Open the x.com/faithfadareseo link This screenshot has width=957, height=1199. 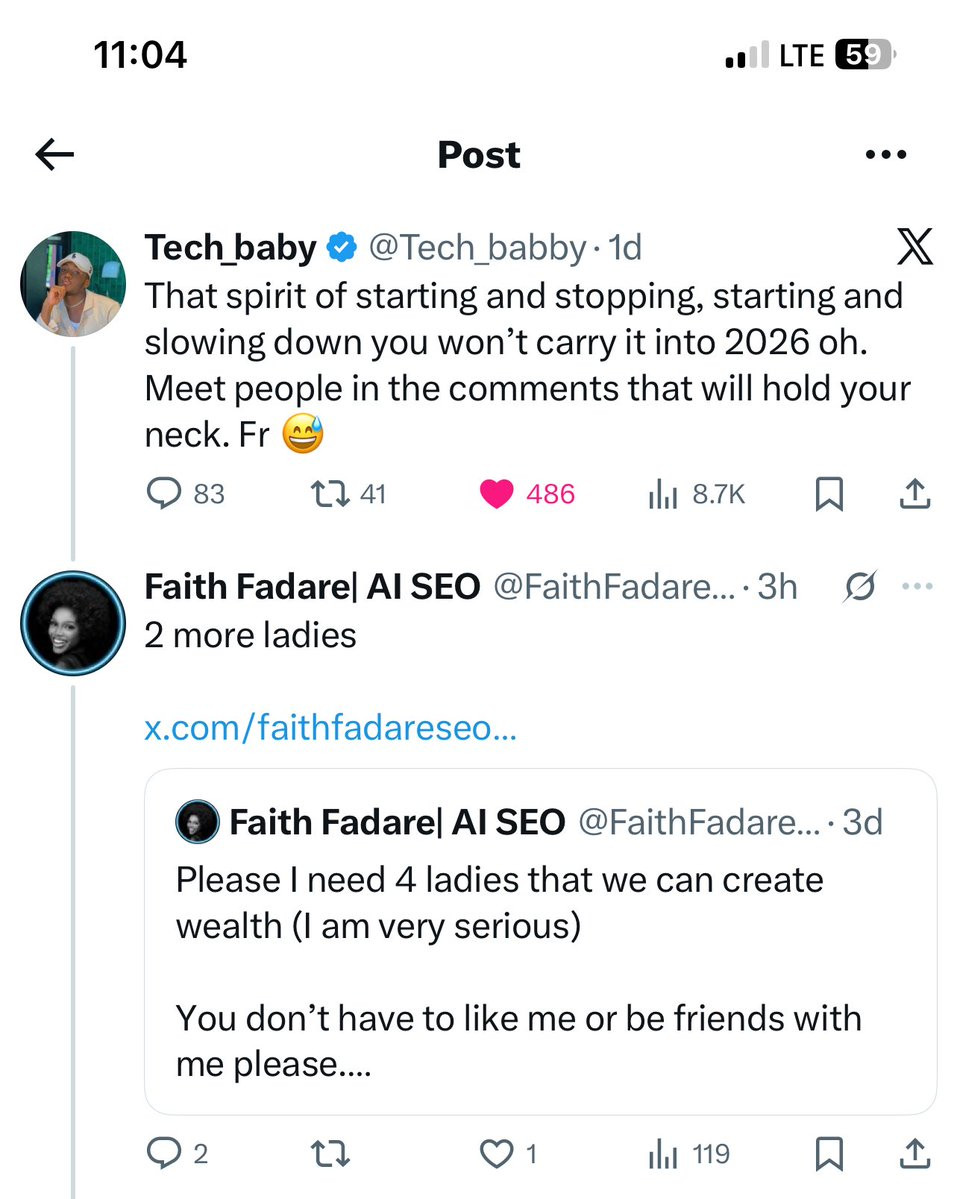pyautogui.click(x=330, y=729)
